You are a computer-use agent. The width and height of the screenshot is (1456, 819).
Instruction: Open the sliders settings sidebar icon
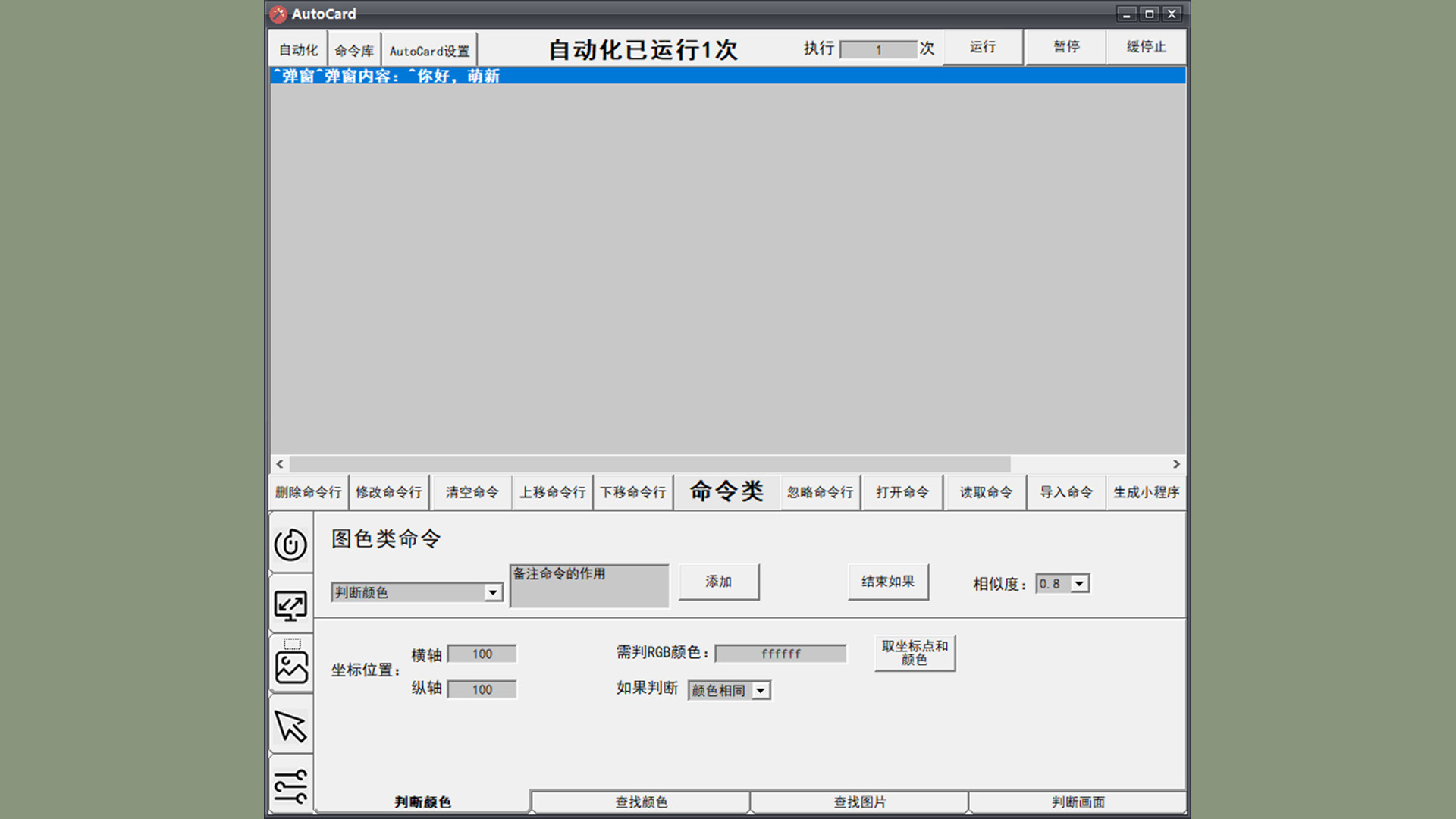(290, 786)
